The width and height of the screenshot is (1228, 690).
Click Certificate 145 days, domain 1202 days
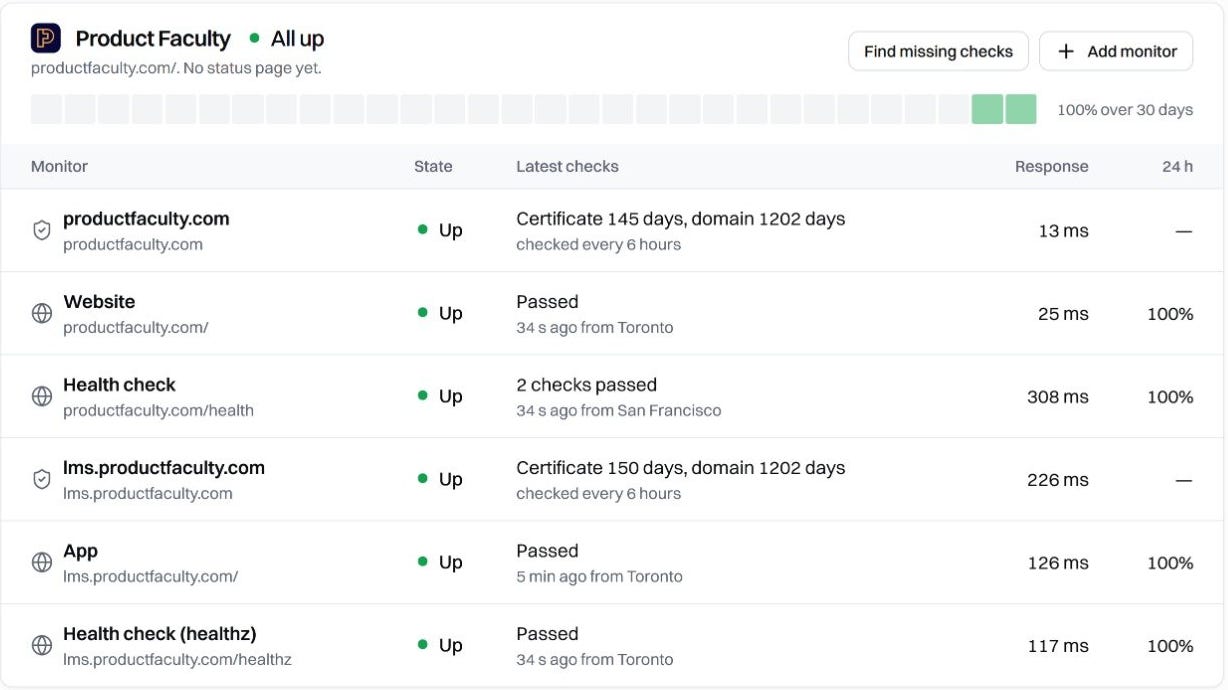(x=681, y=219)
